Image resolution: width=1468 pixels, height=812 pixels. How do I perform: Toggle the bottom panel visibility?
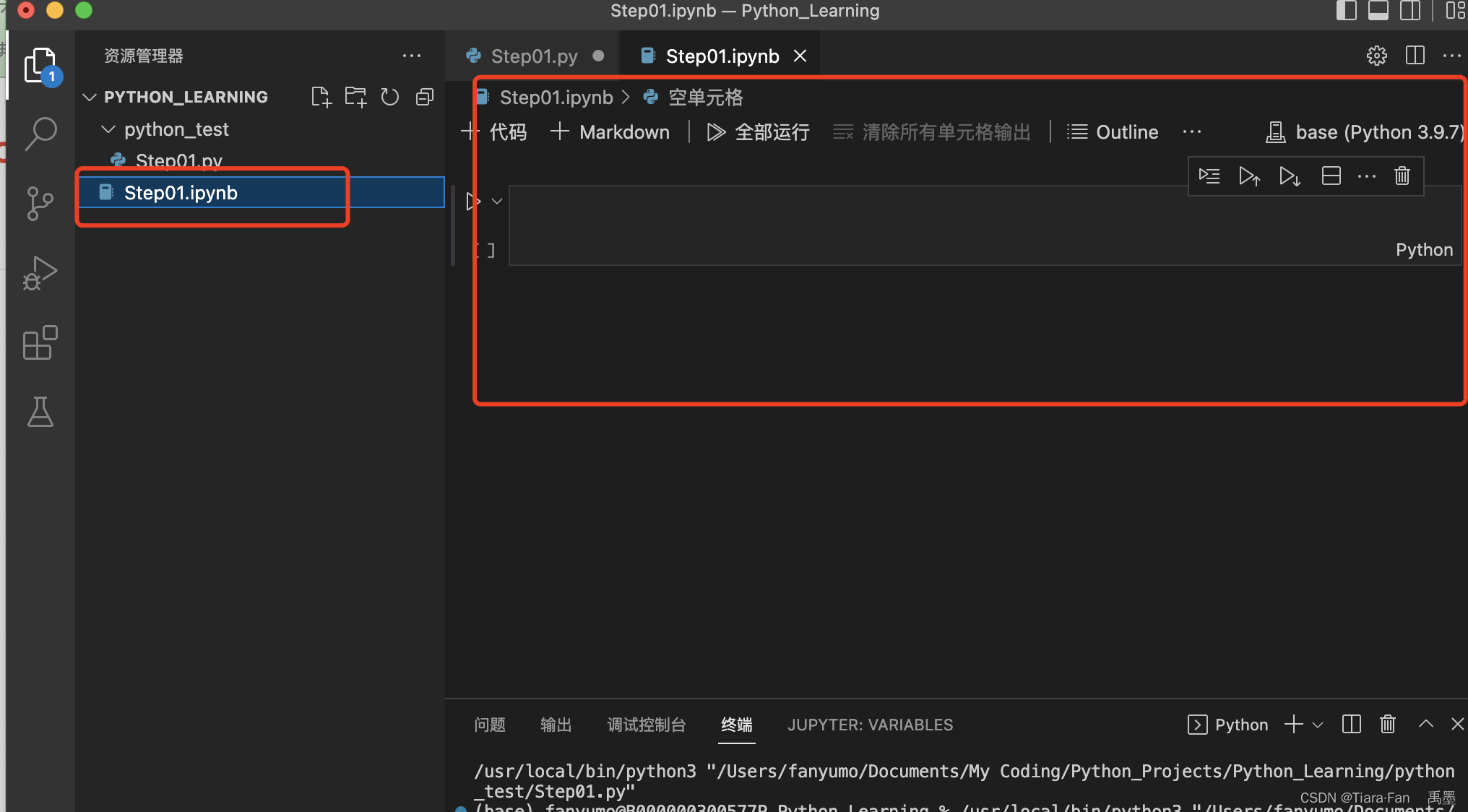(x=1379, y=11)
